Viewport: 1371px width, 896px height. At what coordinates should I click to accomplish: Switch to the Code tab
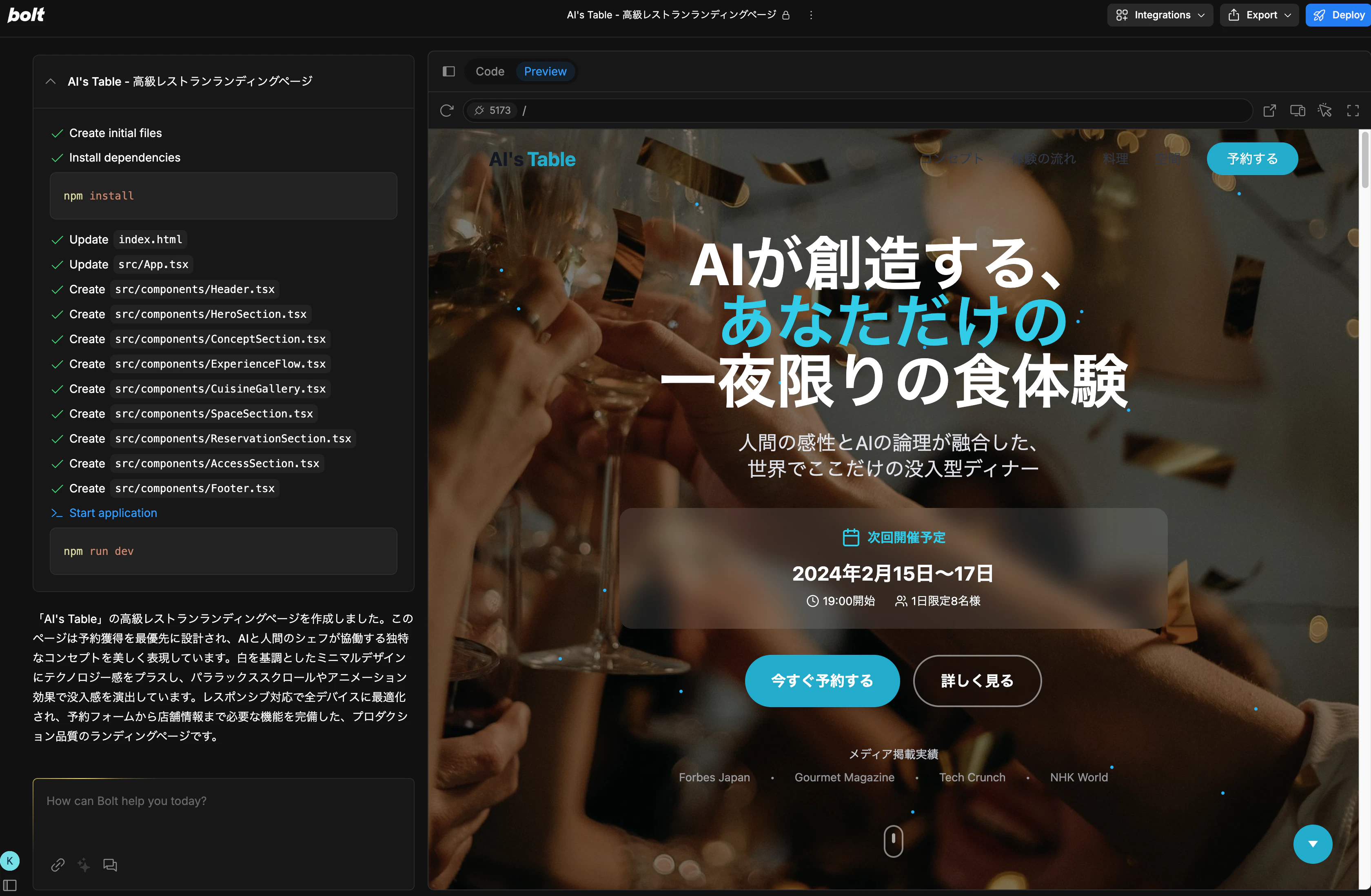[490, 71]
